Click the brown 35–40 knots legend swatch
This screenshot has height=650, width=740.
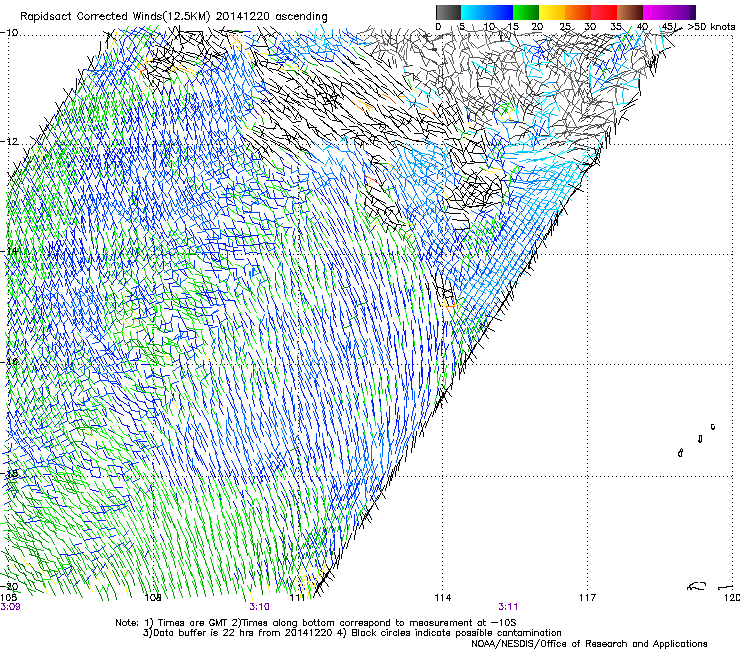pos(630,12)
